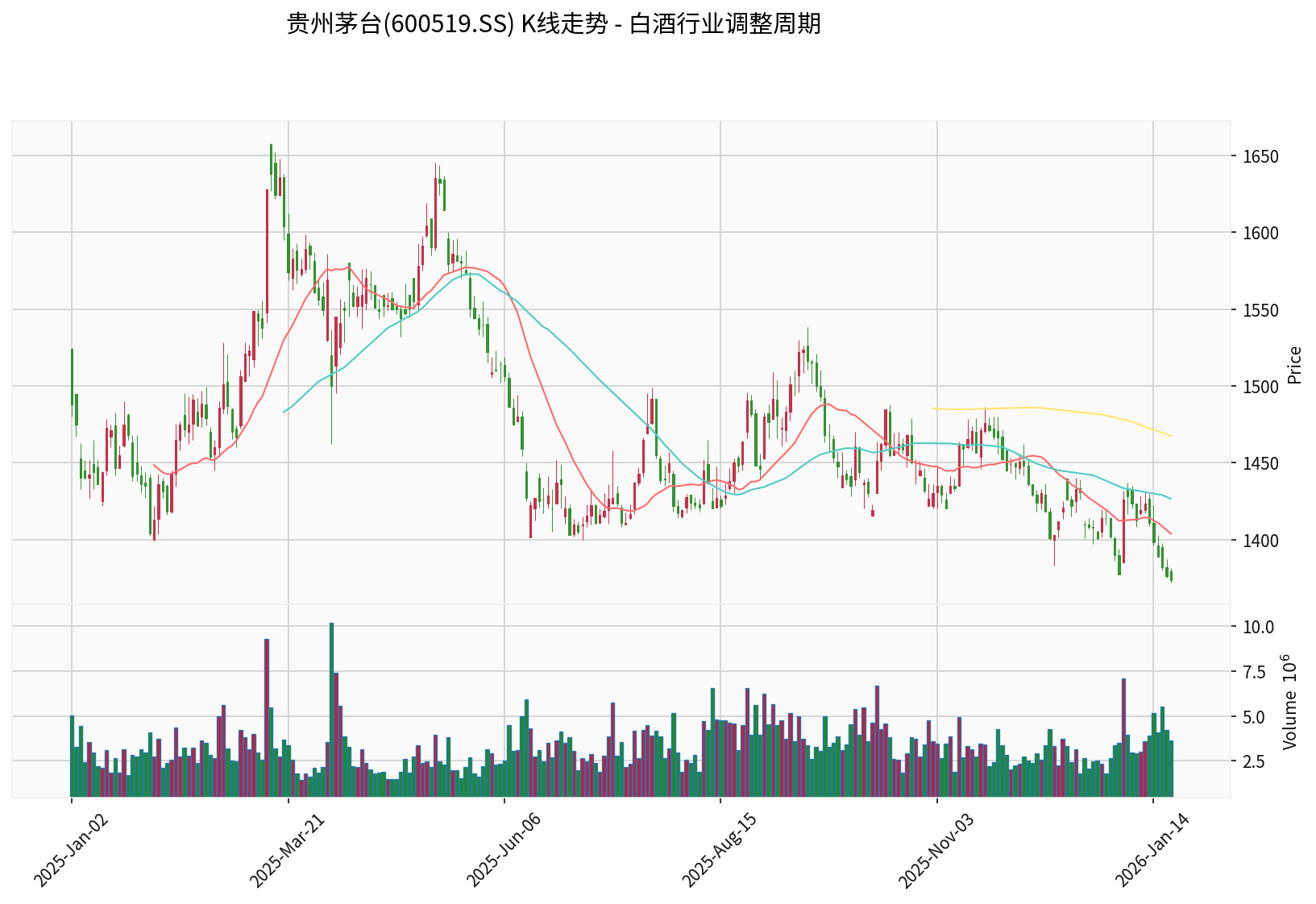
Task: Click the 1400 price tick label
Action: click(x=1260, y=541)
